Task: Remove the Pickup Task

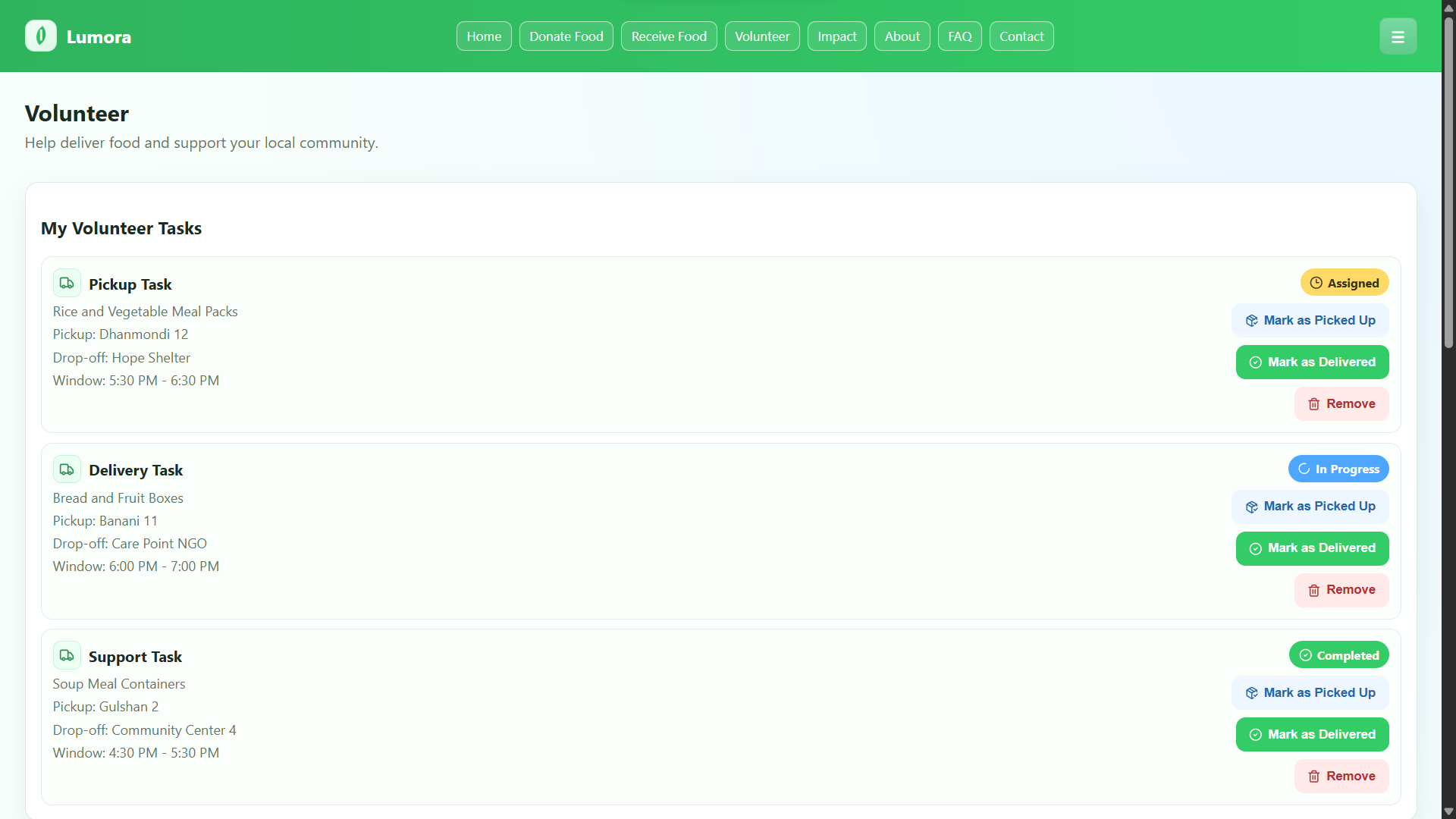Action: tap(1341, 403)
